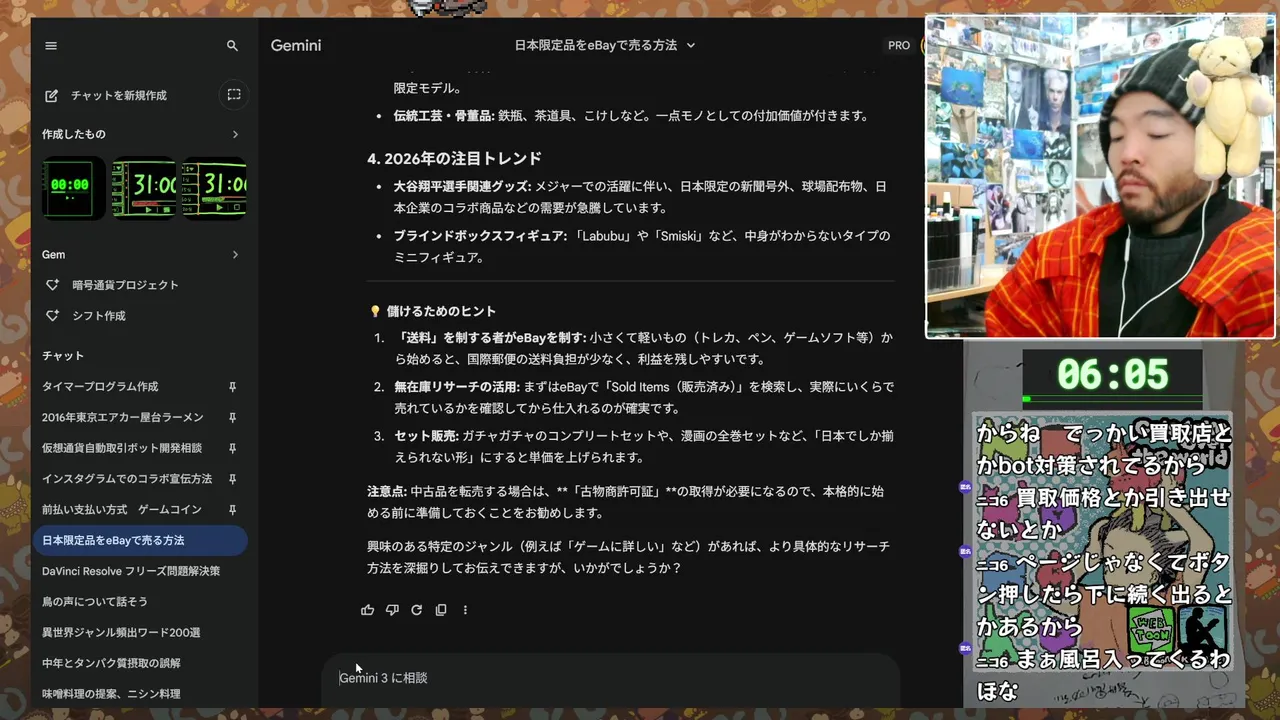Open chat 前払い支払い方式 ゲームコイン

tap(122, 510)
